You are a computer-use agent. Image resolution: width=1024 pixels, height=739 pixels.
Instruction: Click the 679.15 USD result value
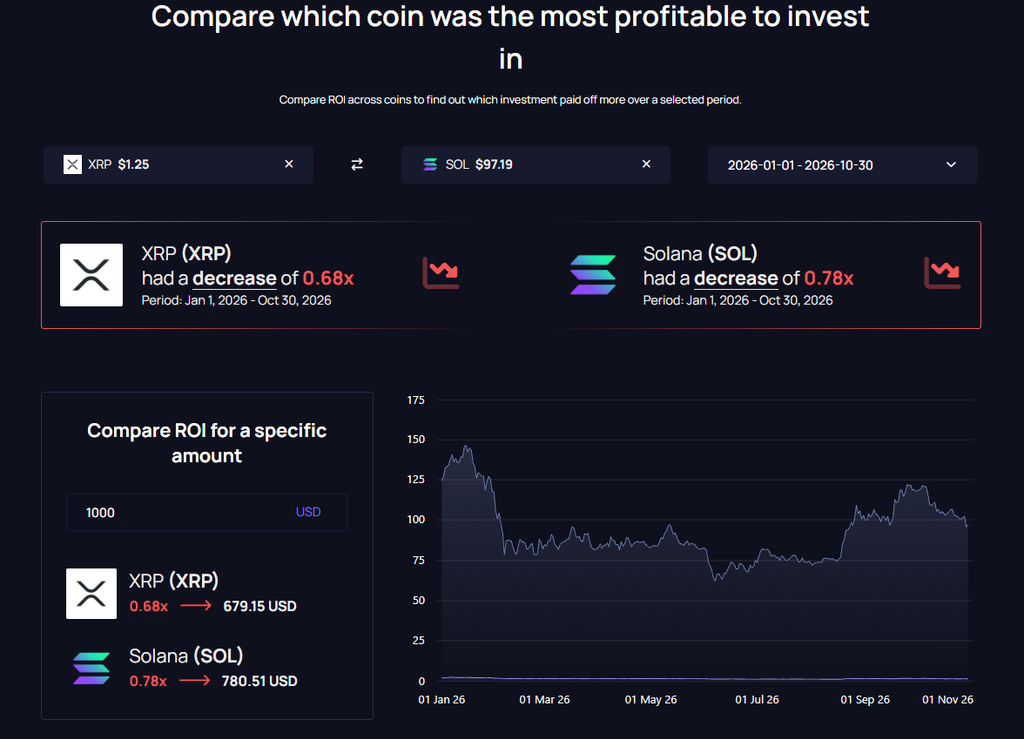[260, 606]
